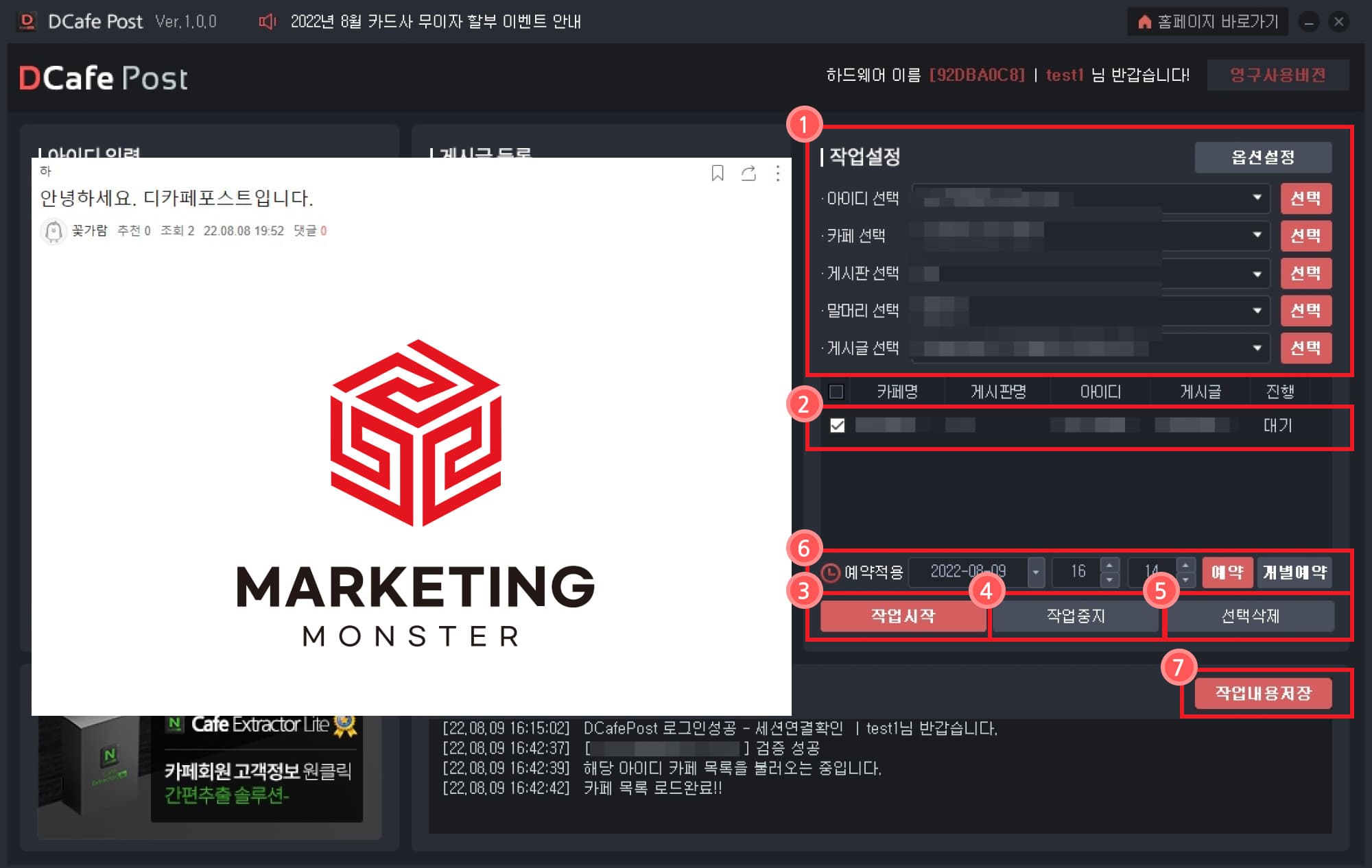Minimize the DCafe Post window
1372x868 pixels.
point(1309,22)
